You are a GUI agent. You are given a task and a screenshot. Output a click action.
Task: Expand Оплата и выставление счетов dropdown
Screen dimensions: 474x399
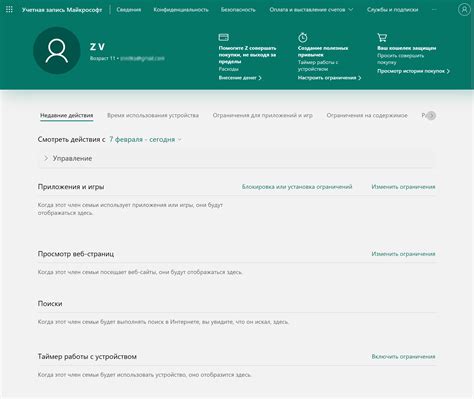311,10
